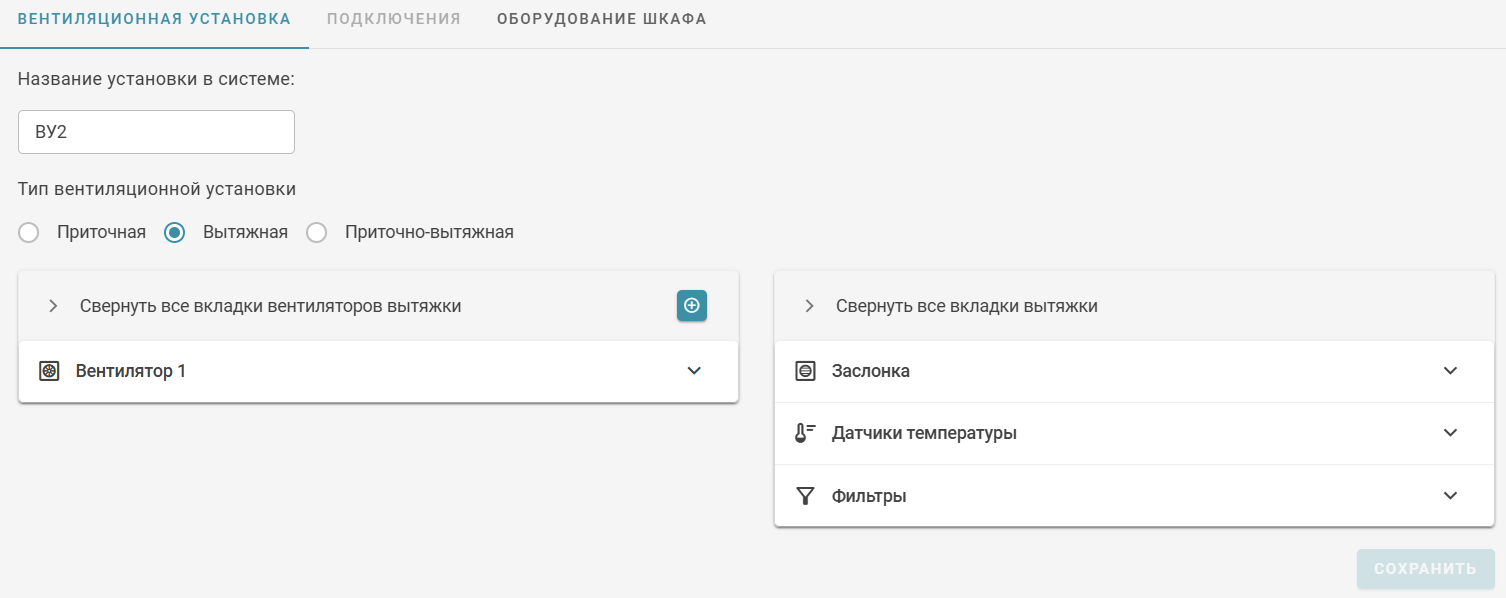Select the ВЕНТИЛЯЦИОННАЯ УСТАНОВКА tab

click(x=154, y=17)
